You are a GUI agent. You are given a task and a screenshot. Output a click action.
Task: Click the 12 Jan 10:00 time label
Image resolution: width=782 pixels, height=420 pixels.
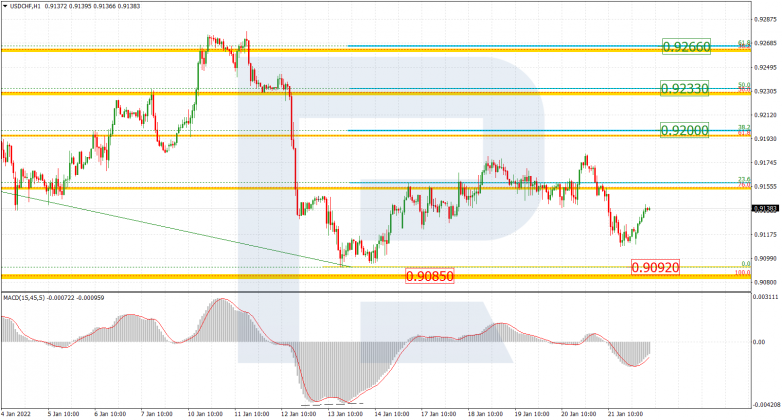[299, 414]
